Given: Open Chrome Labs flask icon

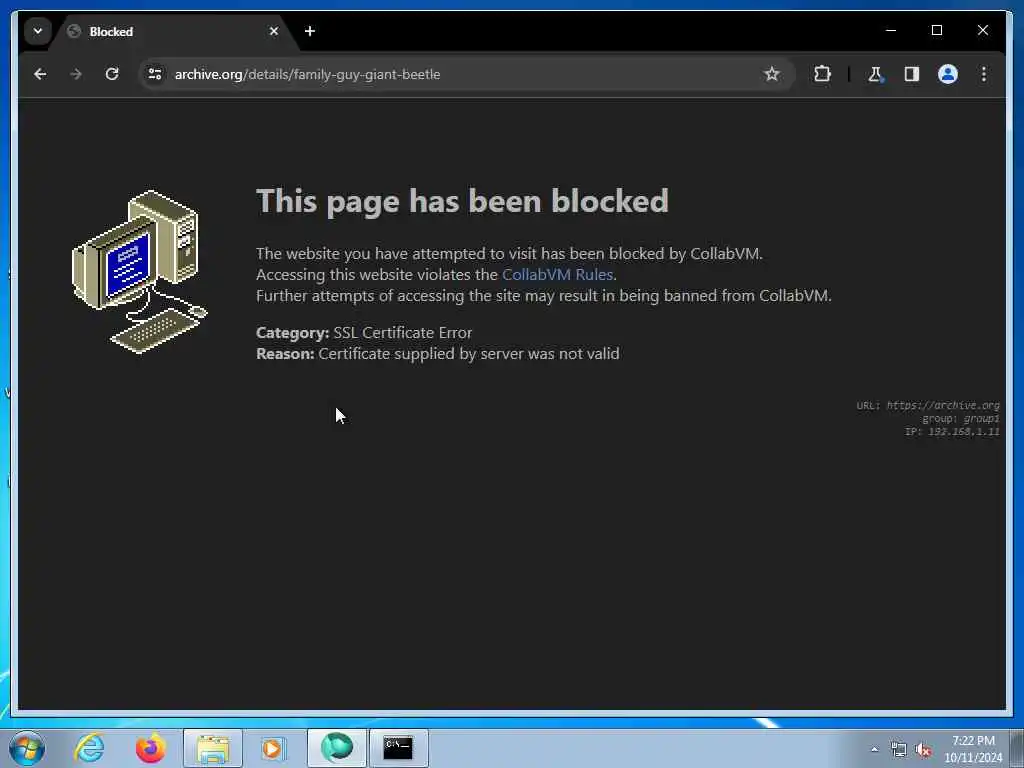Looking at the screenshot, I should click(875, 74).
